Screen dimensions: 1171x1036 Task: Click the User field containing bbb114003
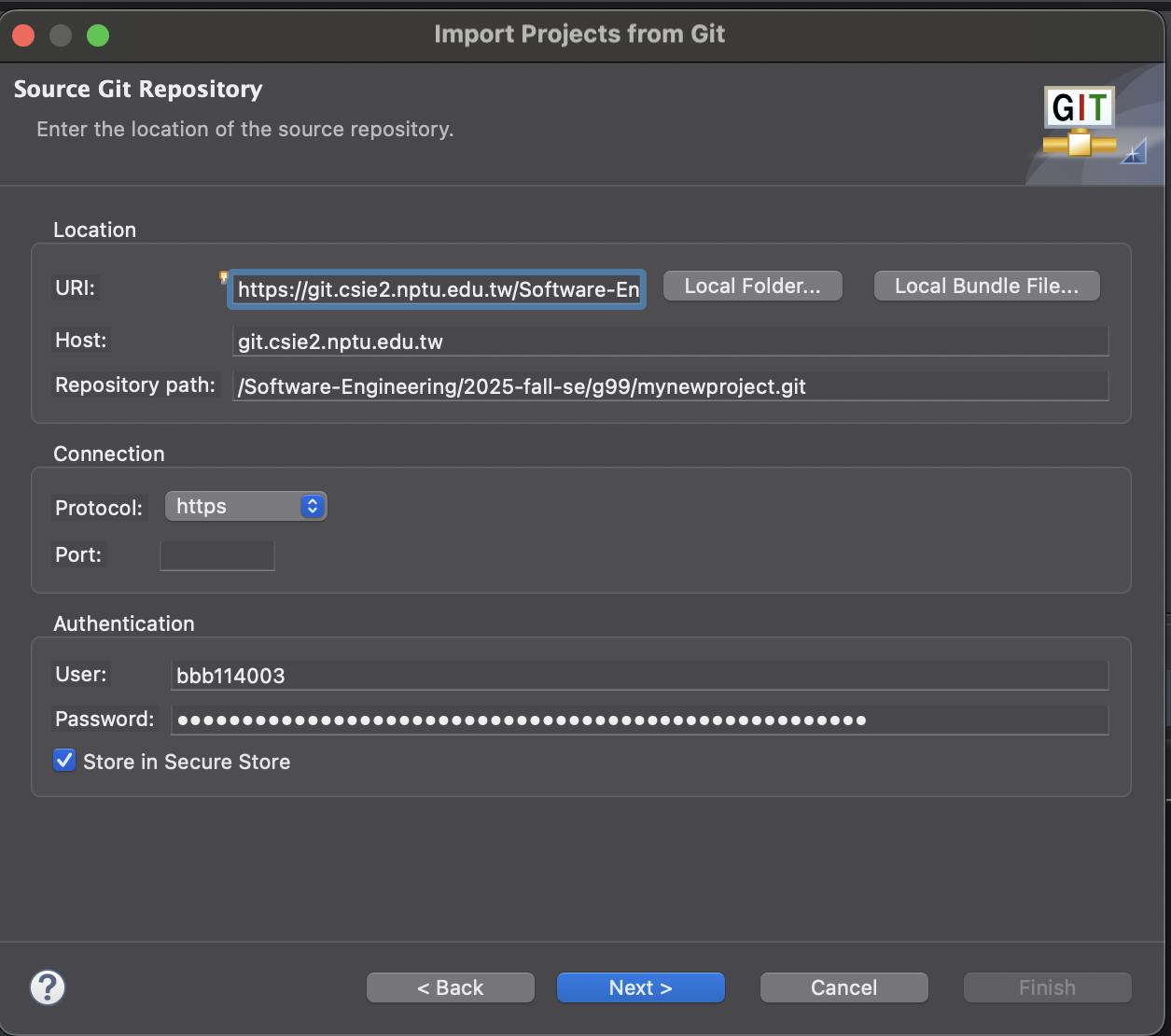(639, 676)
